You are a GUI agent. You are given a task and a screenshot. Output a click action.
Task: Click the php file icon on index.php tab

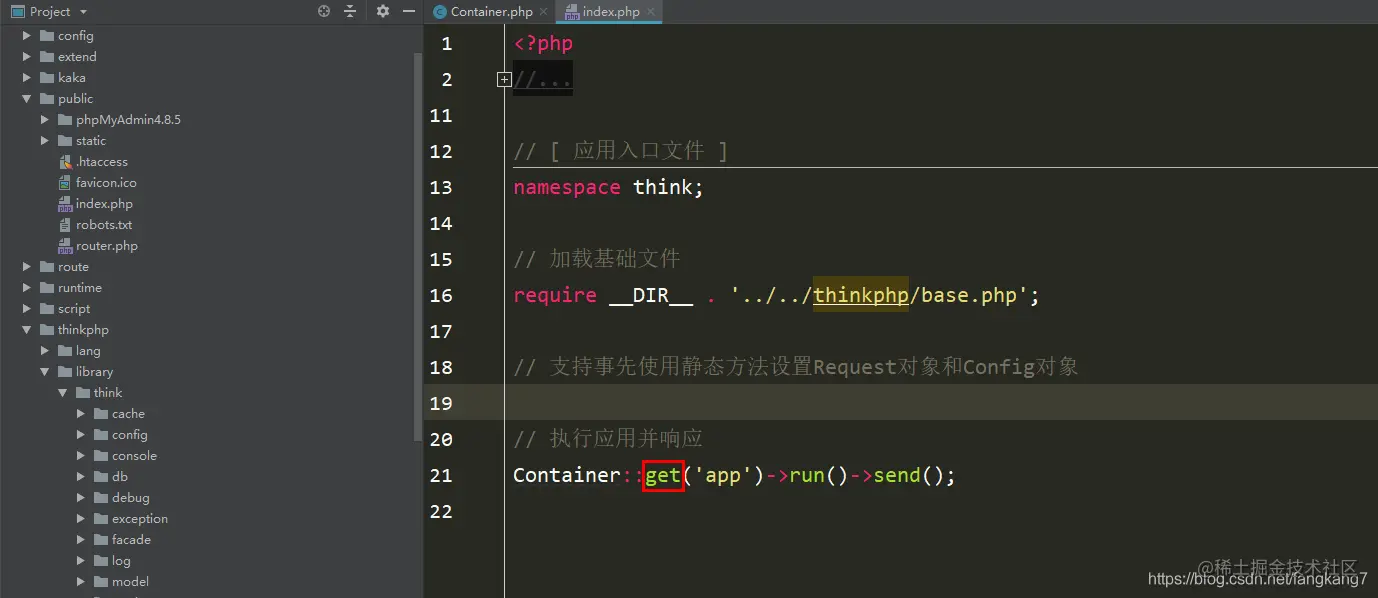572,11
